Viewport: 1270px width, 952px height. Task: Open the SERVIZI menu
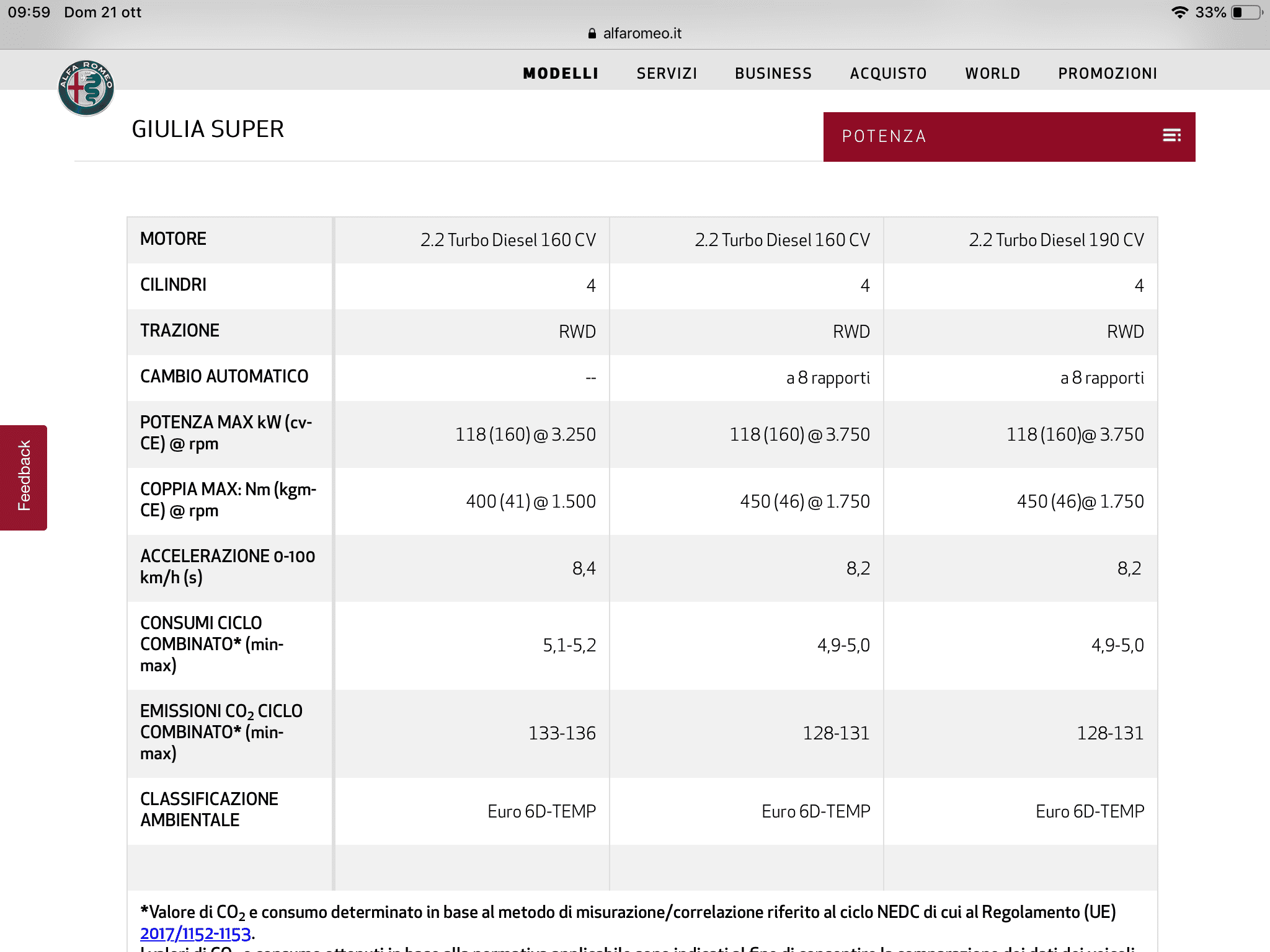[x=667, y=74]
